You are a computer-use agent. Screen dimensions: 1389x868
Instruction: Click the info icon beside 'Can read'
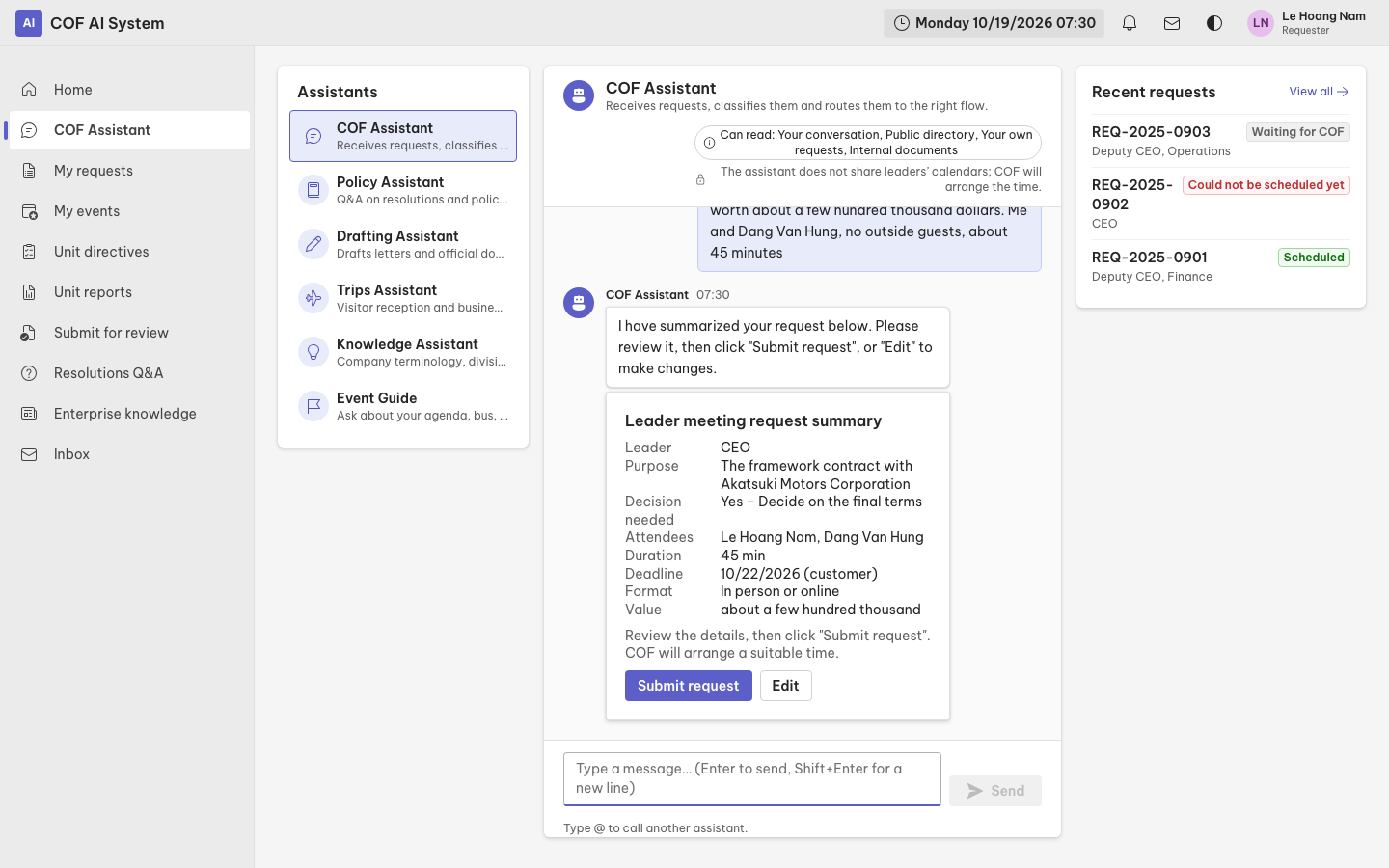coord(709,143)
